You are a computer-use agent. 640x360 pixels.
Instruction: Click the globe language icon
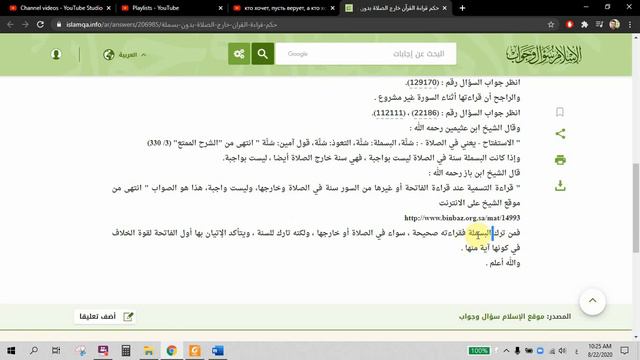point(109,54)
